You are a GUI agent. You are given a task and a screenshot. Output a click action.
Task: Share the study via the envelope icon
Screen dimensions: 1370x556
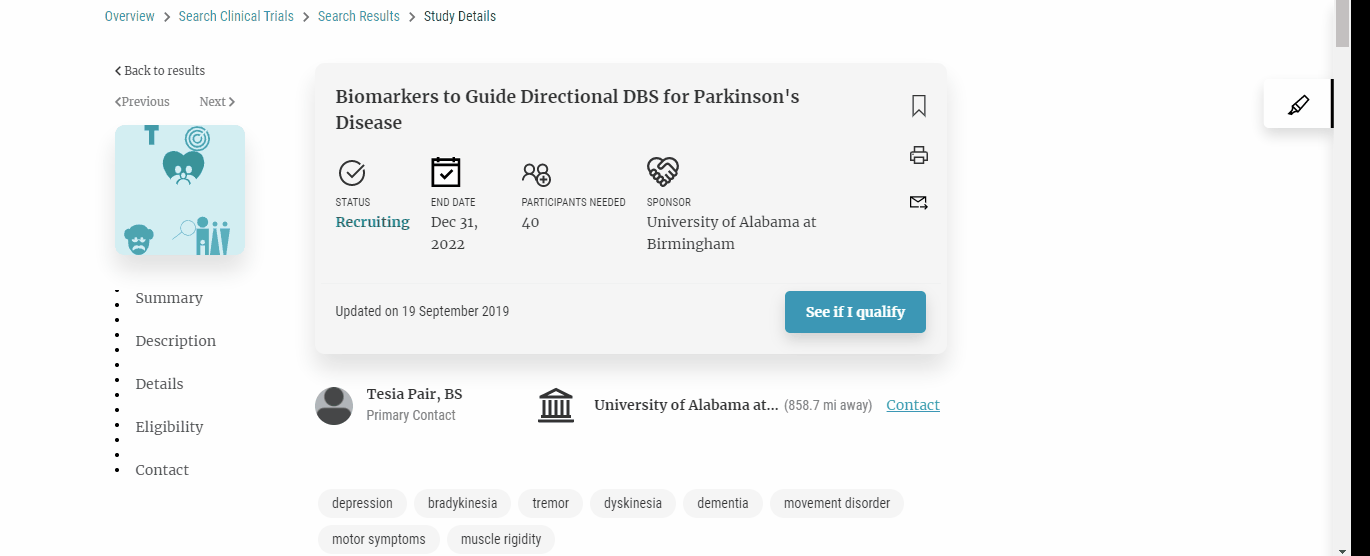[x=919, y=203]
